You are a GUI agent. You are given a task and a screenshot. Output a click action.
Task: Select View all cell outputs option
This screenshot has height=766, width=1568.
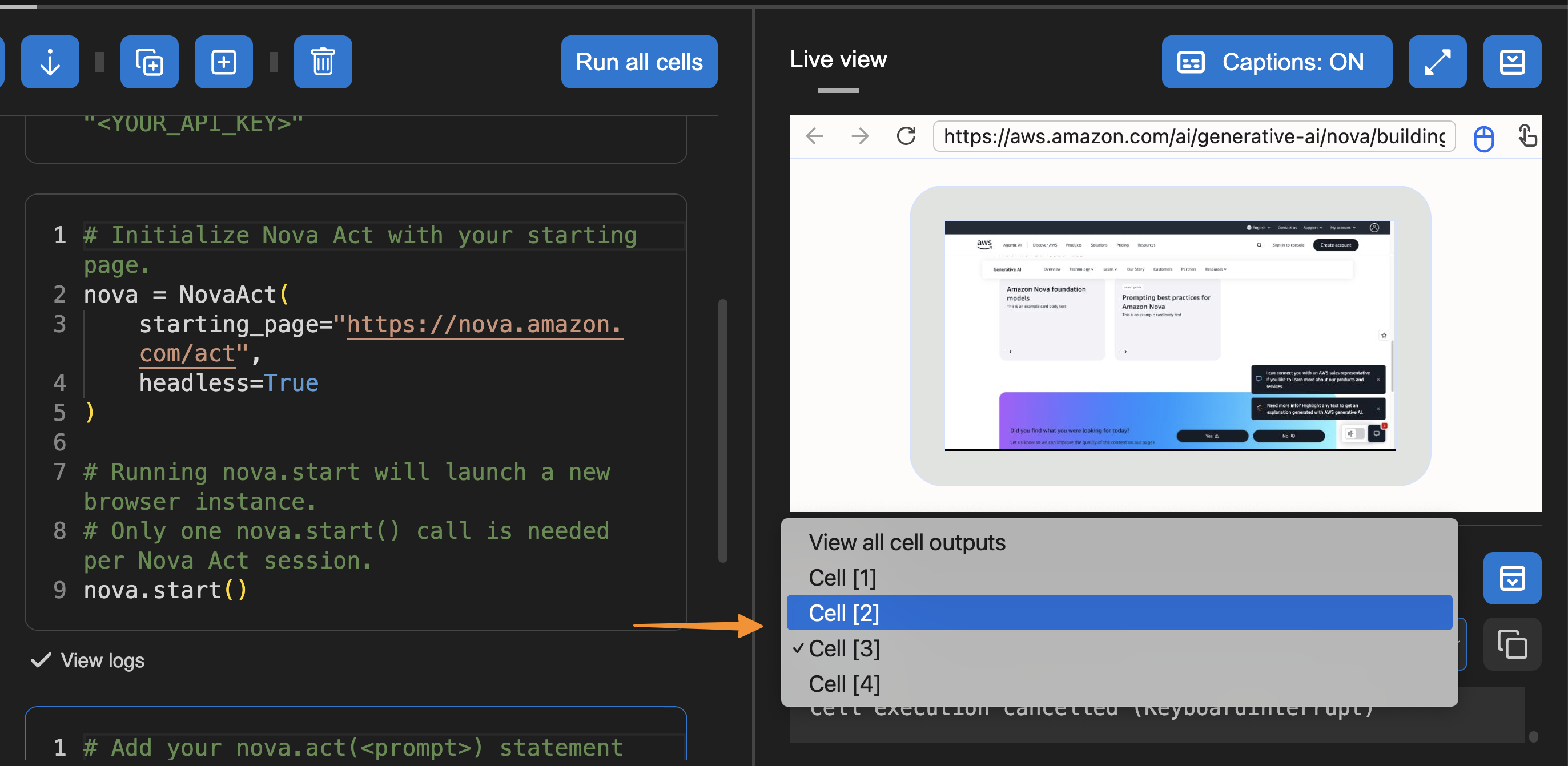[906, 543]
